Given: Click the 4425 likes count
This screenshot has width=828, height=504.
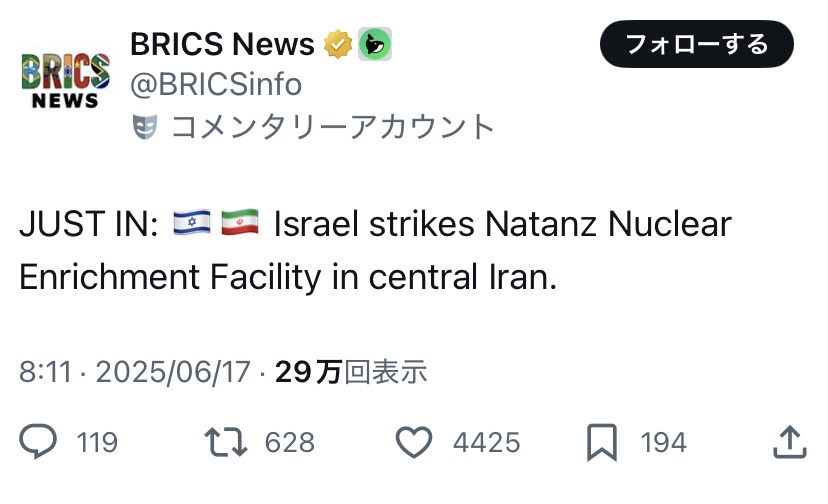Looking at the screenshot, I should point(485,442).
